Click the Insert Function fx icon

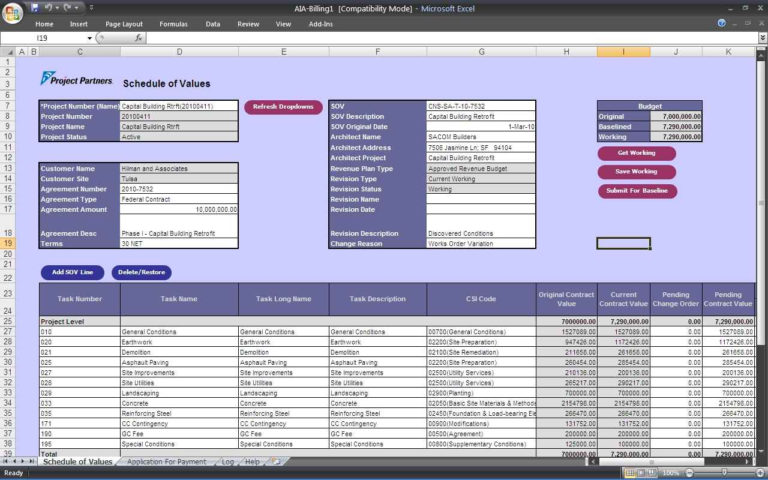click(x=138, y=38)
